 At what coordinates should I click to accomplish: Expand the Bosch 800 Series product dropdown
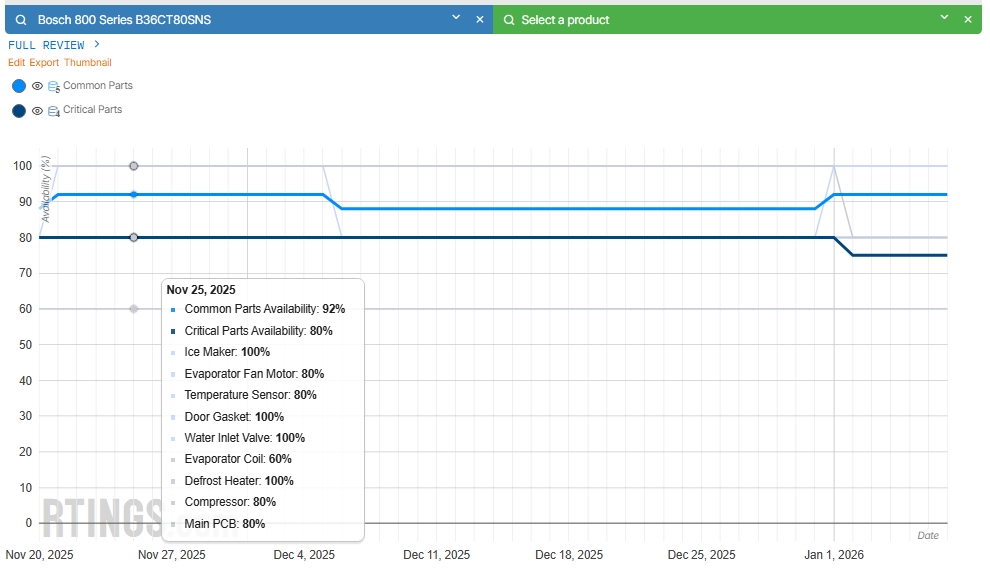(456, 18)
